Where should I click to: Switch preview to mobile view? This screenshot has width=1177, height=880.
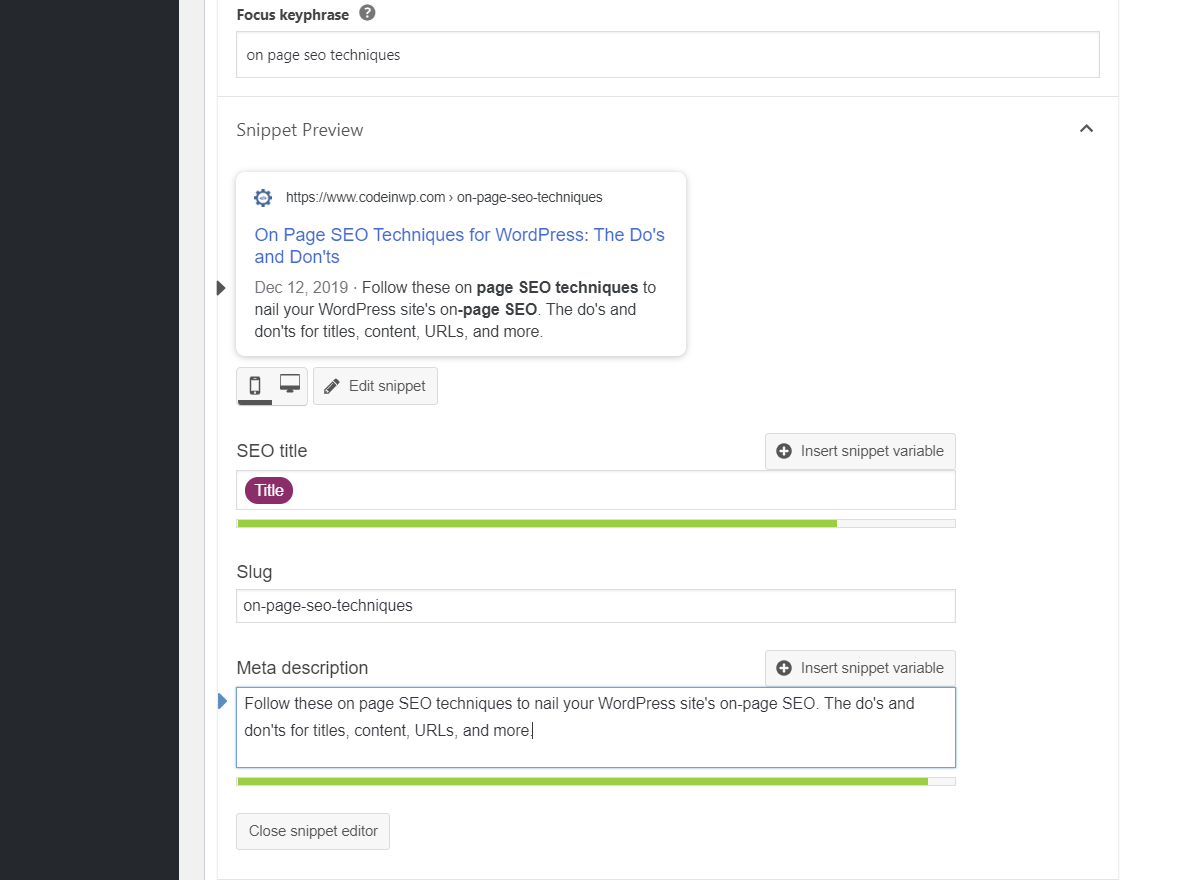click(x=254, y=385)
